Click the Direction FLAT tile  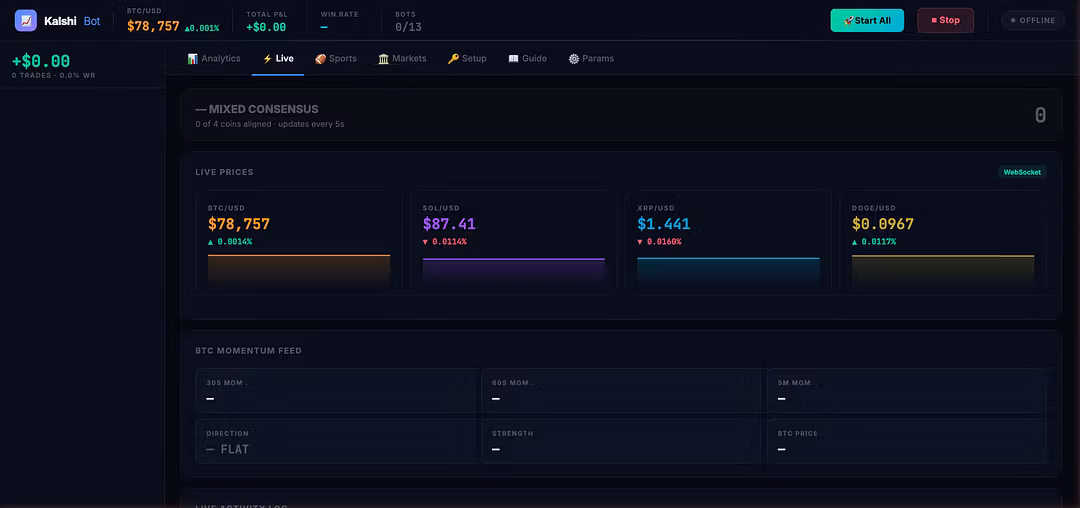pos(337,442)
